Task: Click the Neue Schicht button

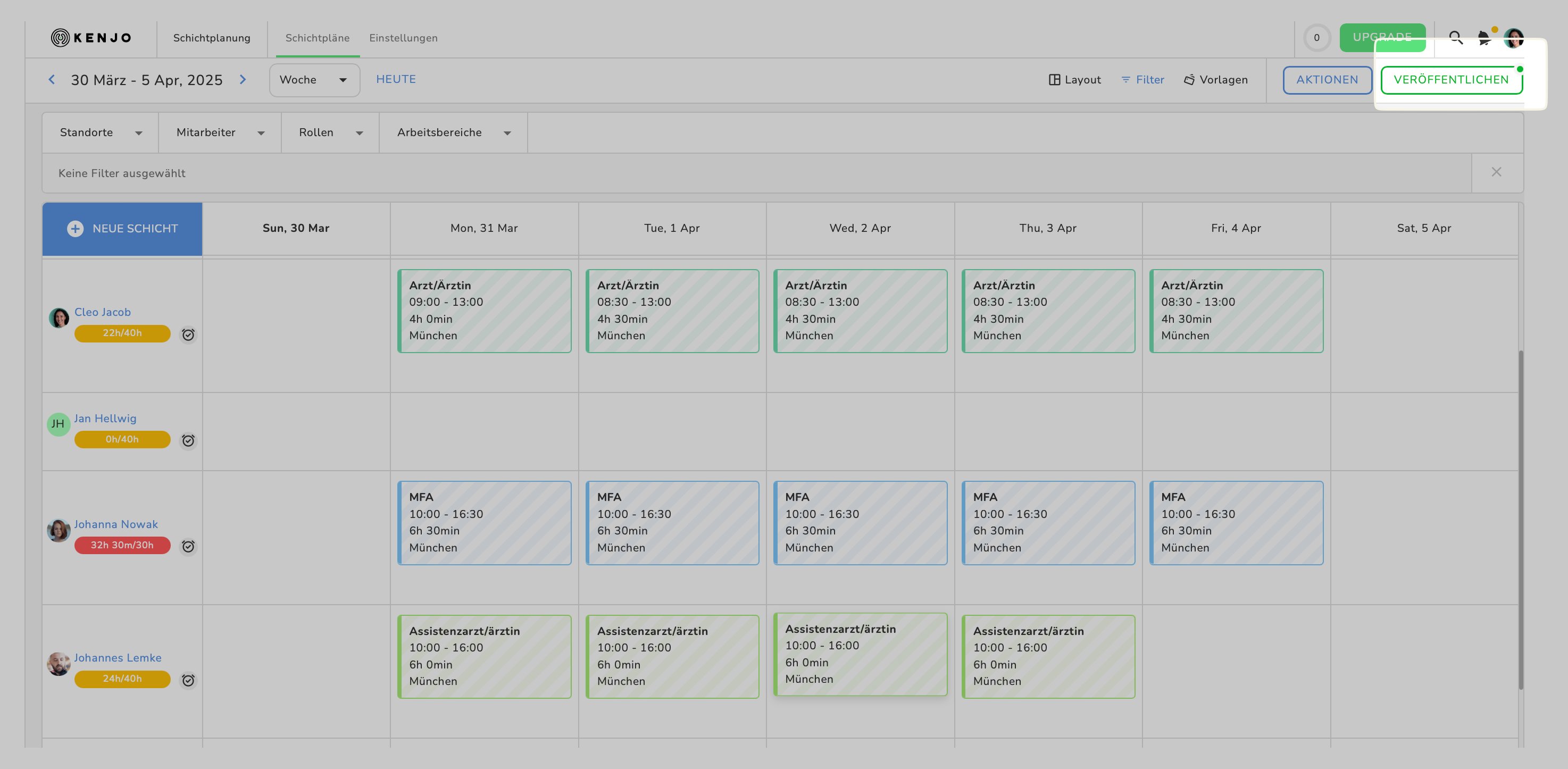Action: point(122,229)
